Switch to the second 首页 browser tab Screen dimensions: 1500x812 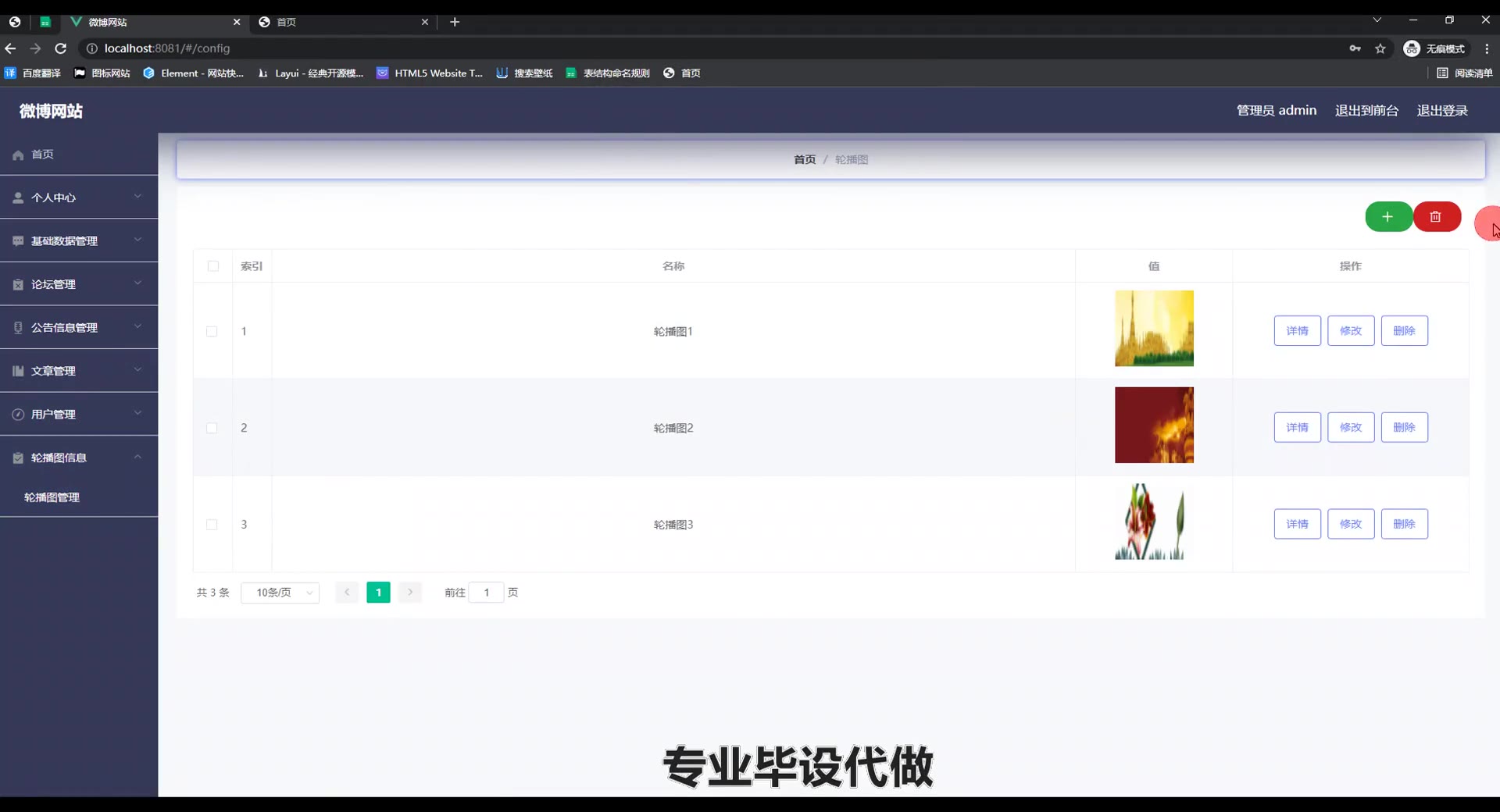(344, 22)
